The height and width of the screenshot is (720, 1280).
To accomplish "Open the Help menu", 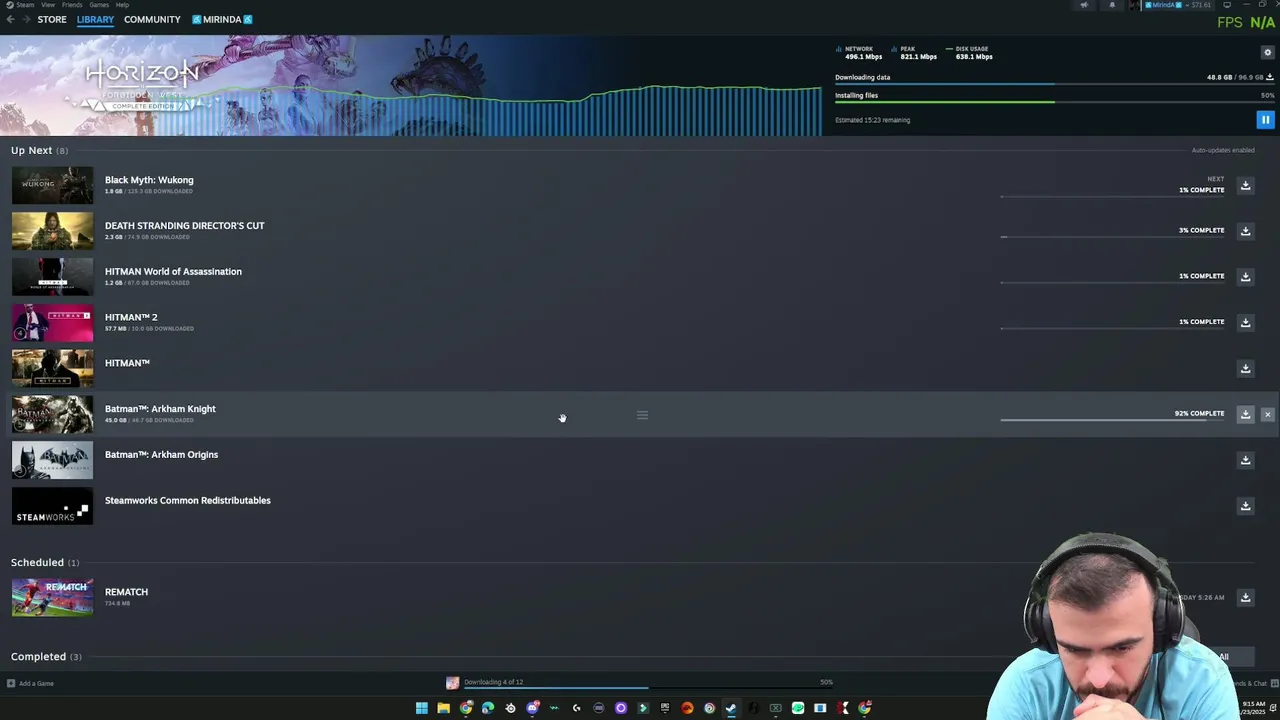I will click(122, 5).
